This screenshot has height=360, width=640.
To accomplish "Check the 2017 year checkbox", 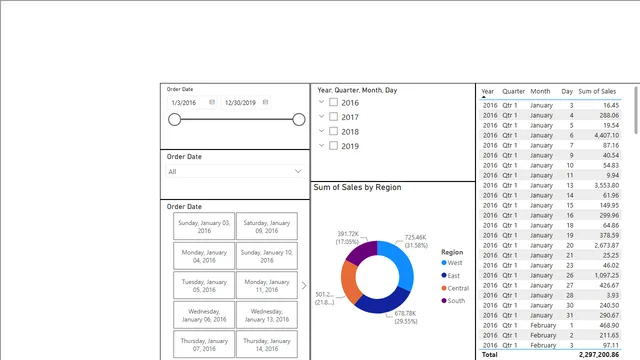I will (x=333, y=117).
